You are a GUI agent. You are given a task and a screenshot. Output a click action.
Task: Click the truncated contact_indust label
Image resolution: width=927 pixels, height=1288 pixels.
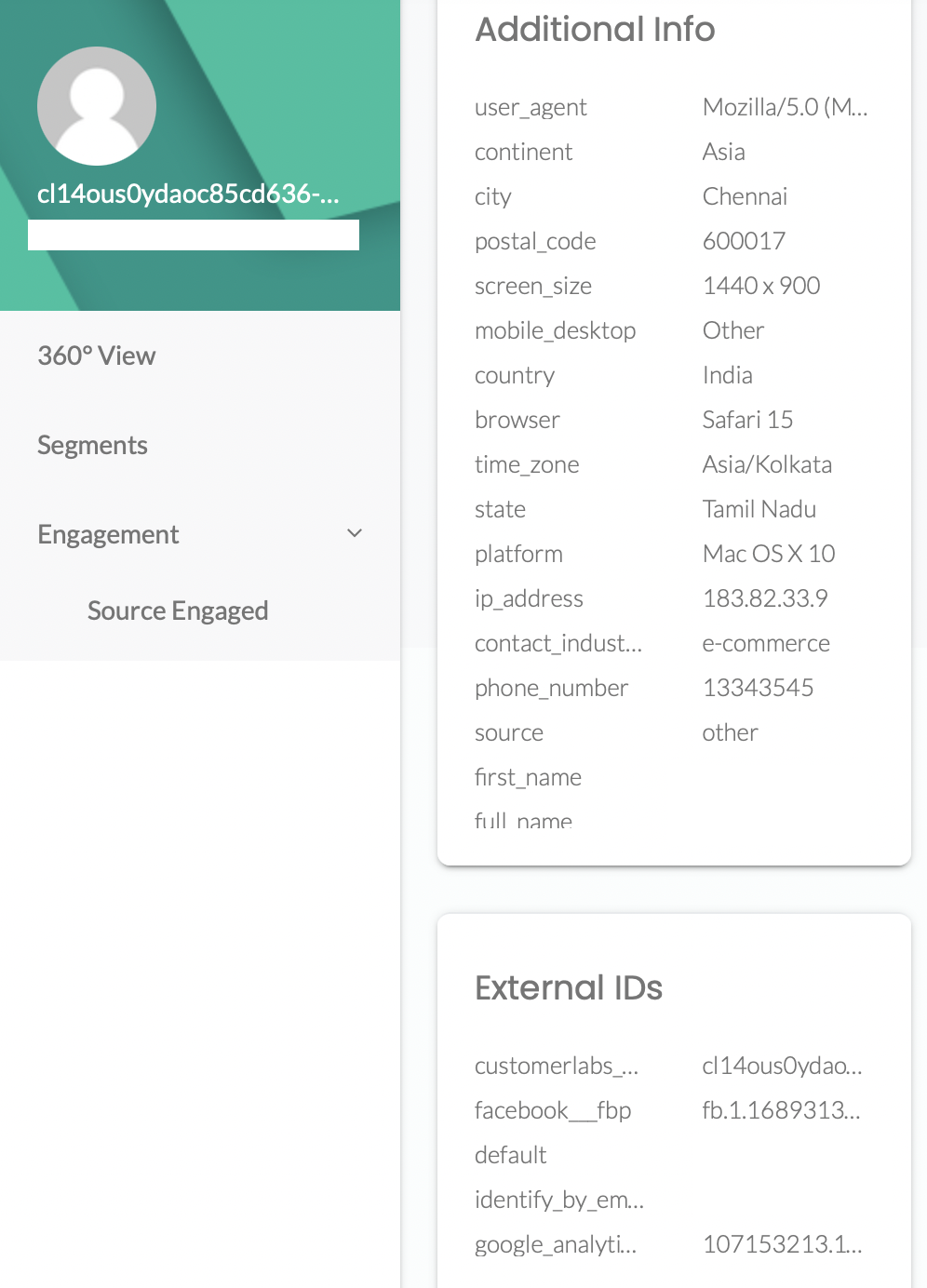tap(558, 643)
